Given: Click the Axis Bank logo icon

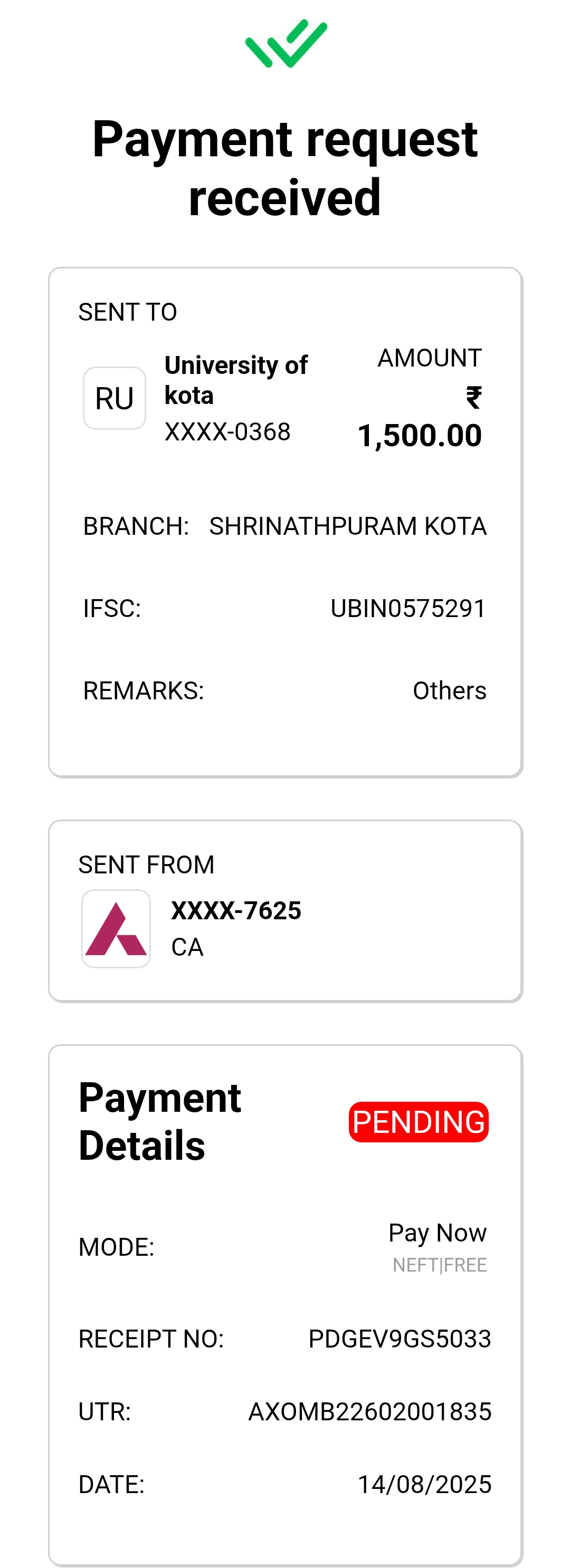Looking at the screenshot, I should tap(116, 928).
